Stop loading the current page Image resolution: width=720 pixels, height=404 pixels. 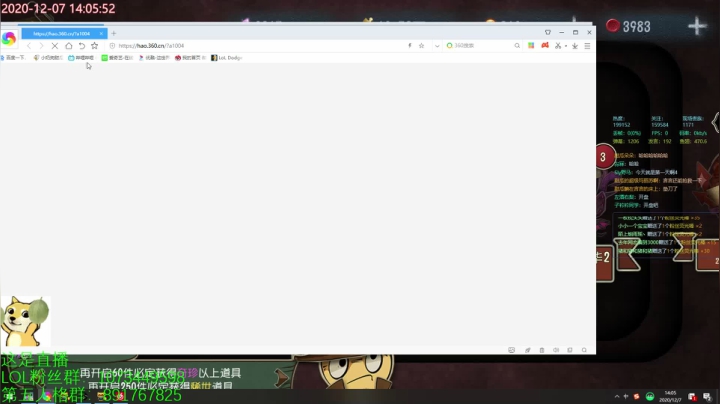pyautogui.click(x=55, y=46)
